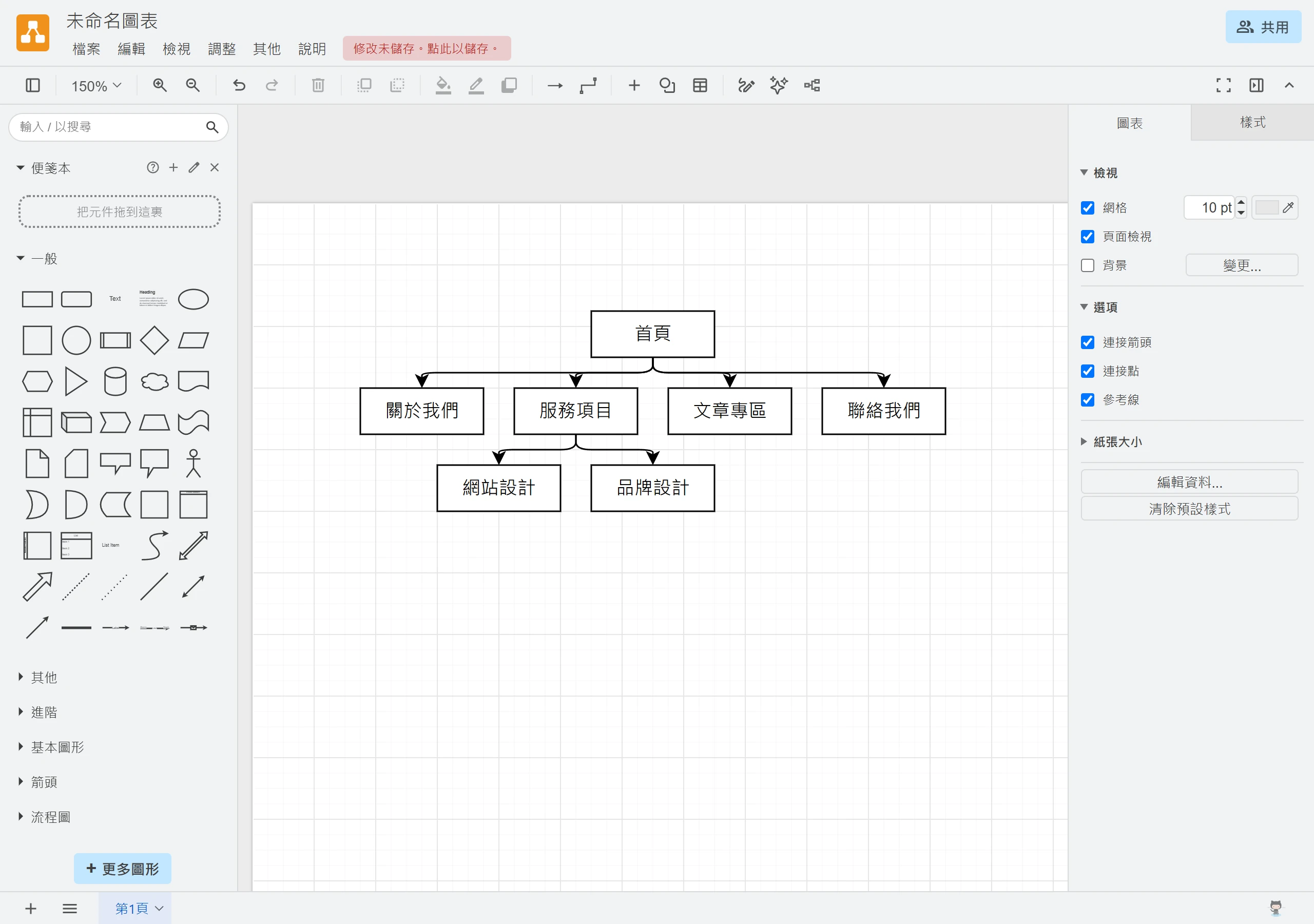Click the 更多圖形 button
The height and width of the screenshot is (924, 1314).
[123, 869]
